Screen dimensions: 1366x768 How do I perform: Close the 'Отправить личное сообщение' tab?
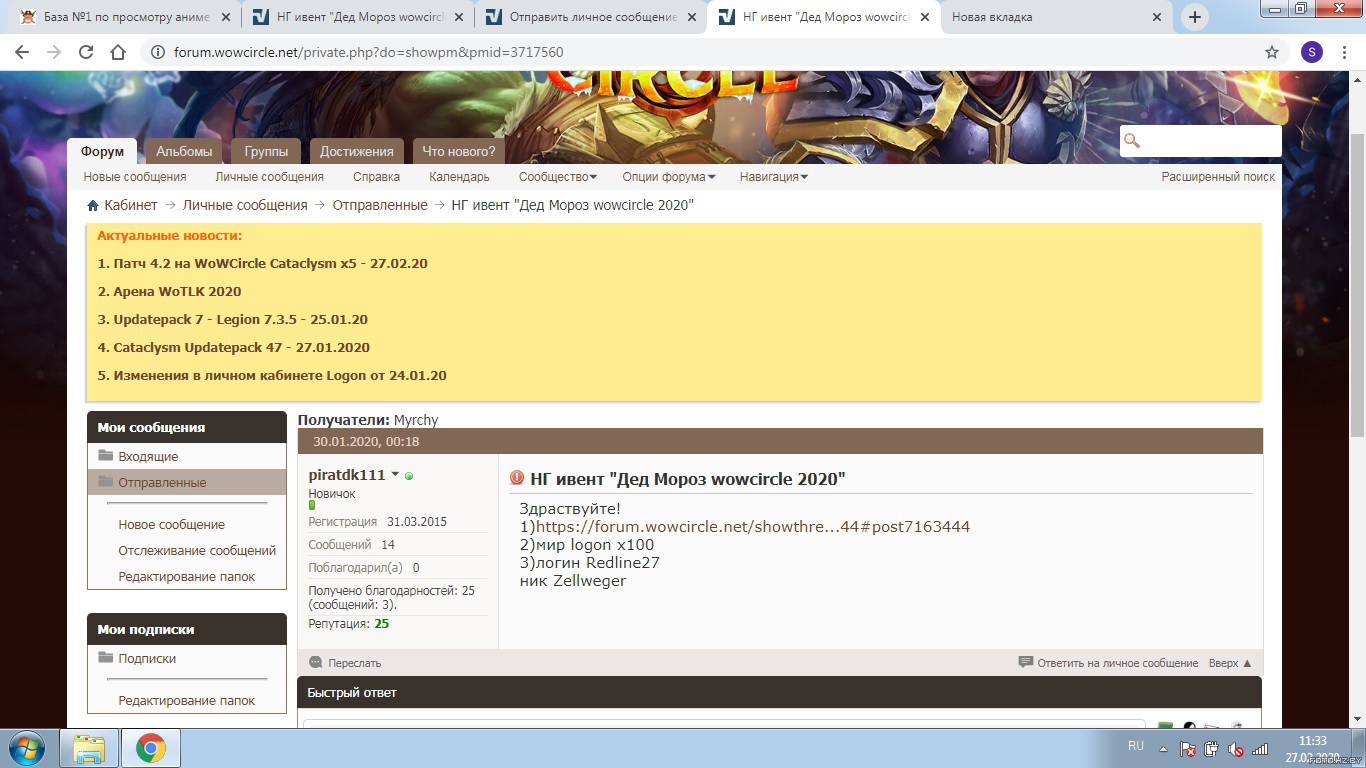tap(692, 17)
